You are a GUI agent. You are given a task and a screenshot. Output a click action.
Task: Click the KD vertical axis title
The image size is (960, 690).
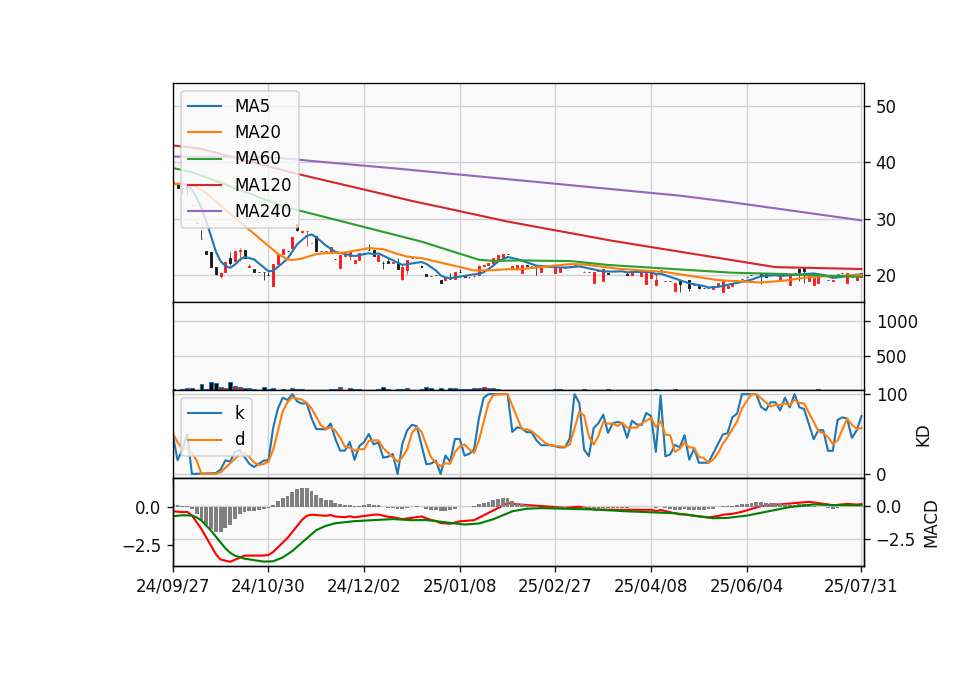coord(923,437)
